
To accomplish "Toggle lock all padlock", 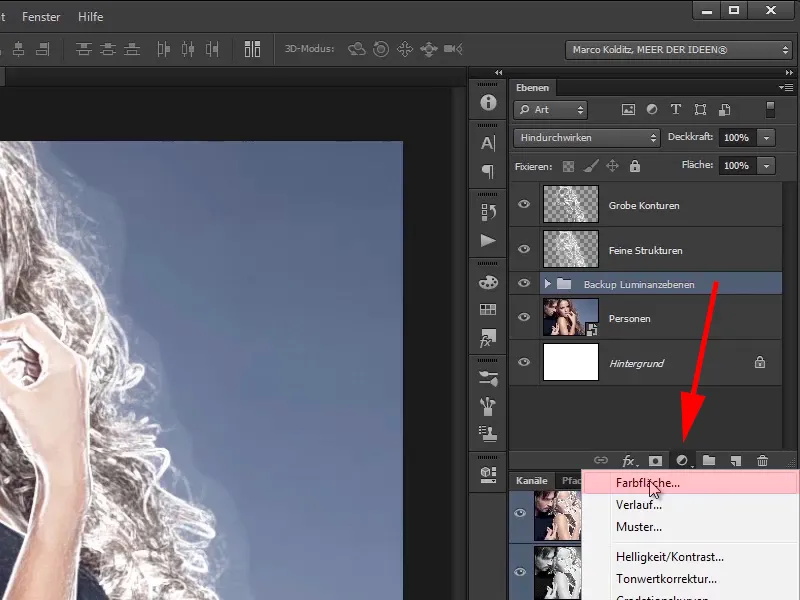I will [x=635, y=166].
